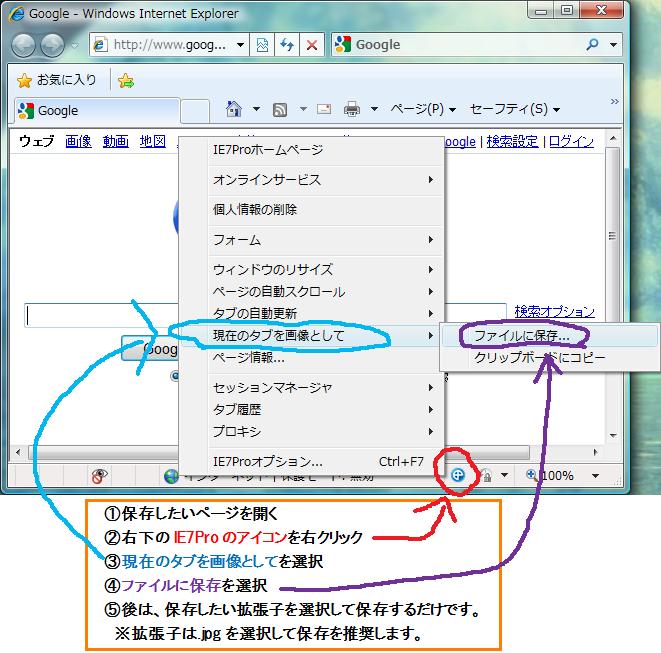This screenshot has height=653, width=661.
Task: Open the 地図 link
Action: (153, 141)
